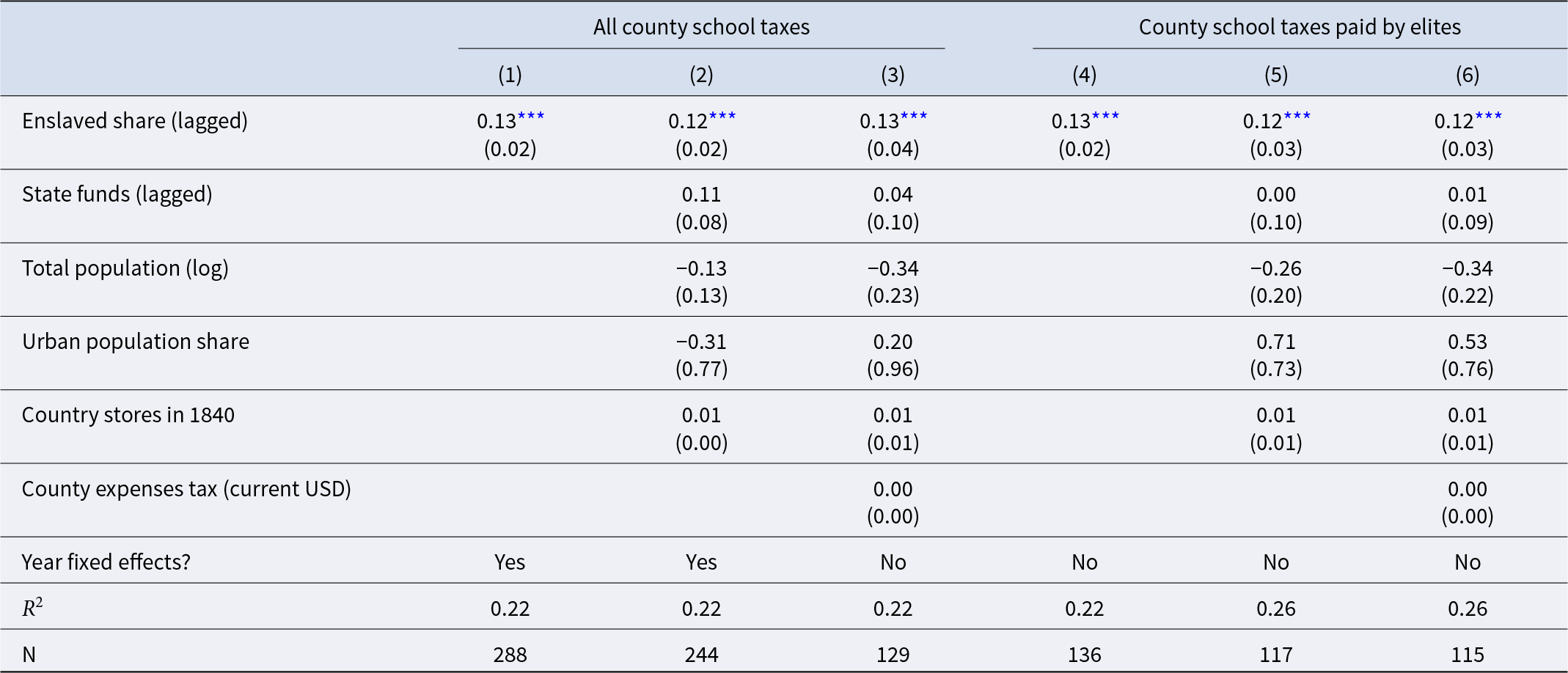Click 'County expenses tax (current USD)' label
This screenshot has width=1568, height=673.
(186, 489)
